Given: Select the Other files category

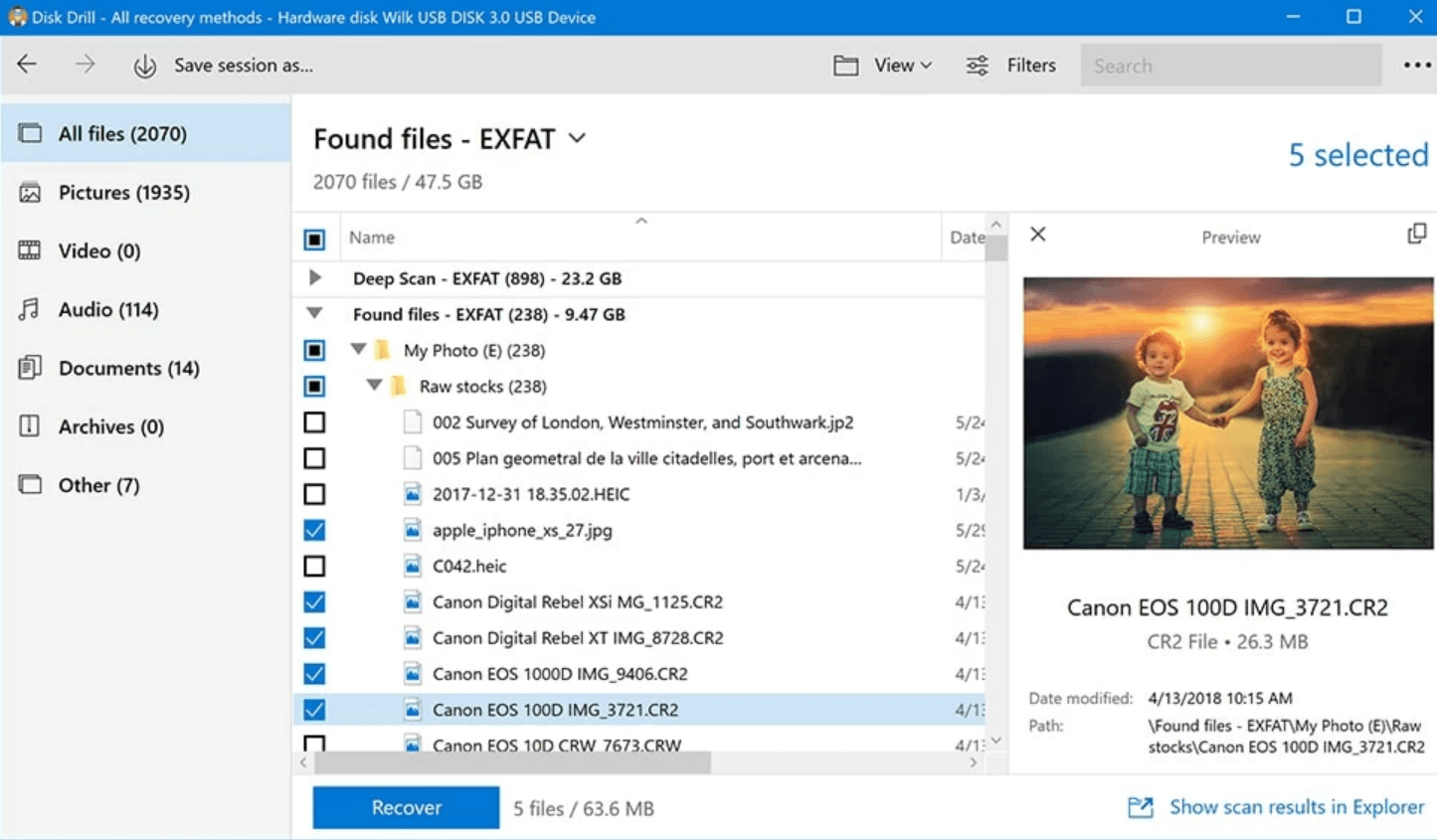Looking at the screenshot, I should [97, 485].
